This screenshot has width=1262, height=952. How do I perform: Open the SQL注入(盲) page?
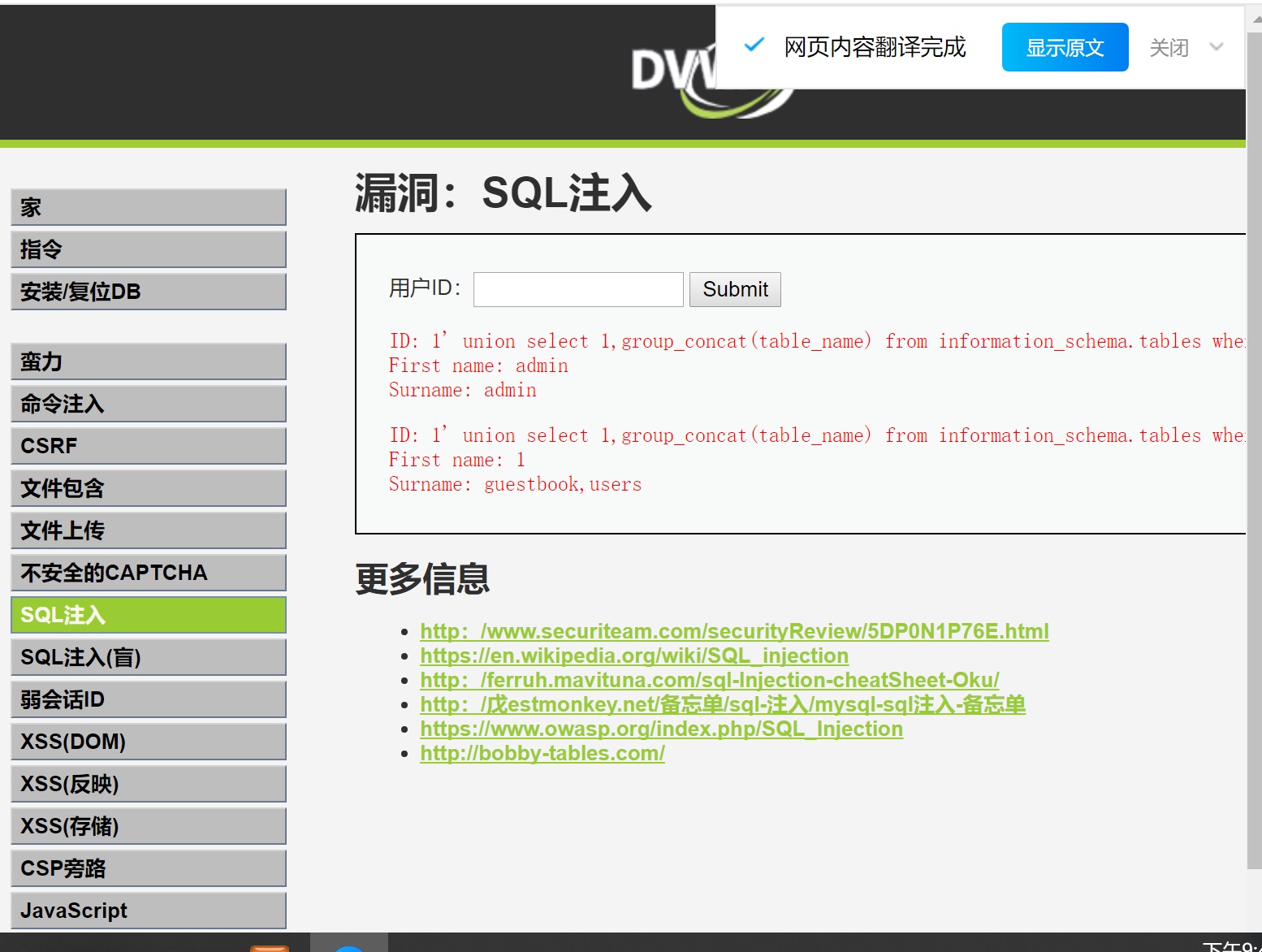(147, 656)
